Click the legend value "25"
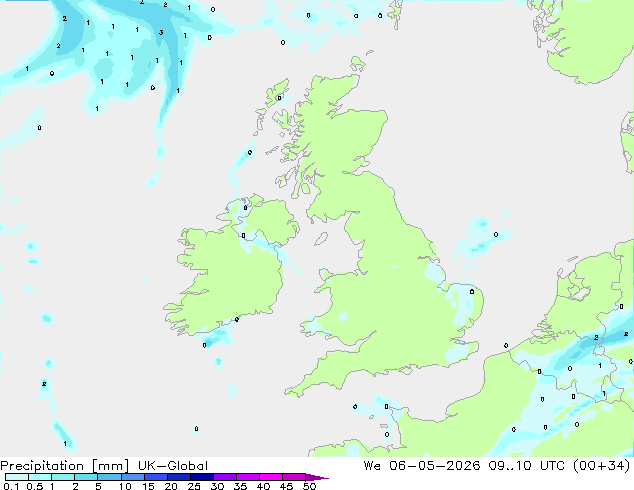Viewport: 634px width, 490px height. click(x=194, y=486)
